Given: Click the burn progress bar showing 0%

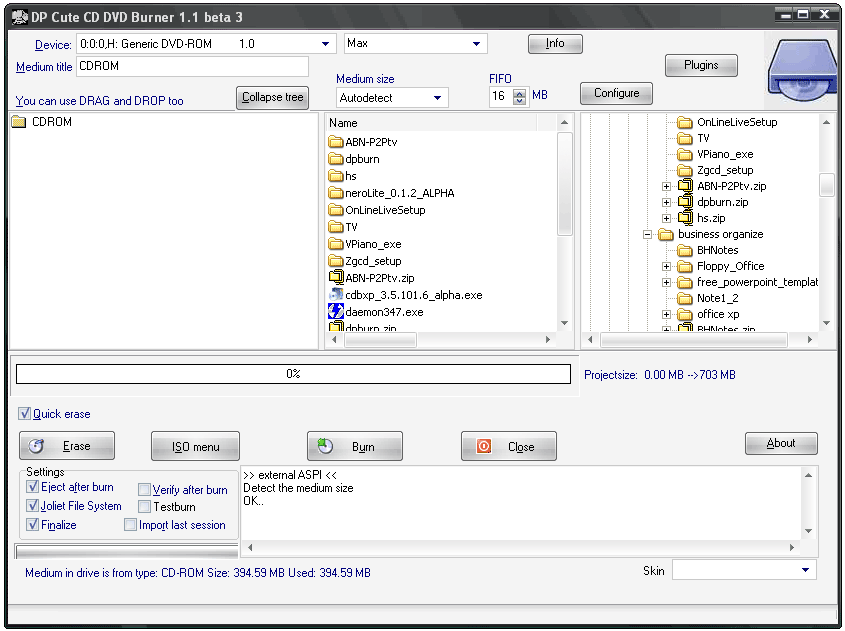Looking at the screenshot, I should pyautogui.click(x=293, y=373).
